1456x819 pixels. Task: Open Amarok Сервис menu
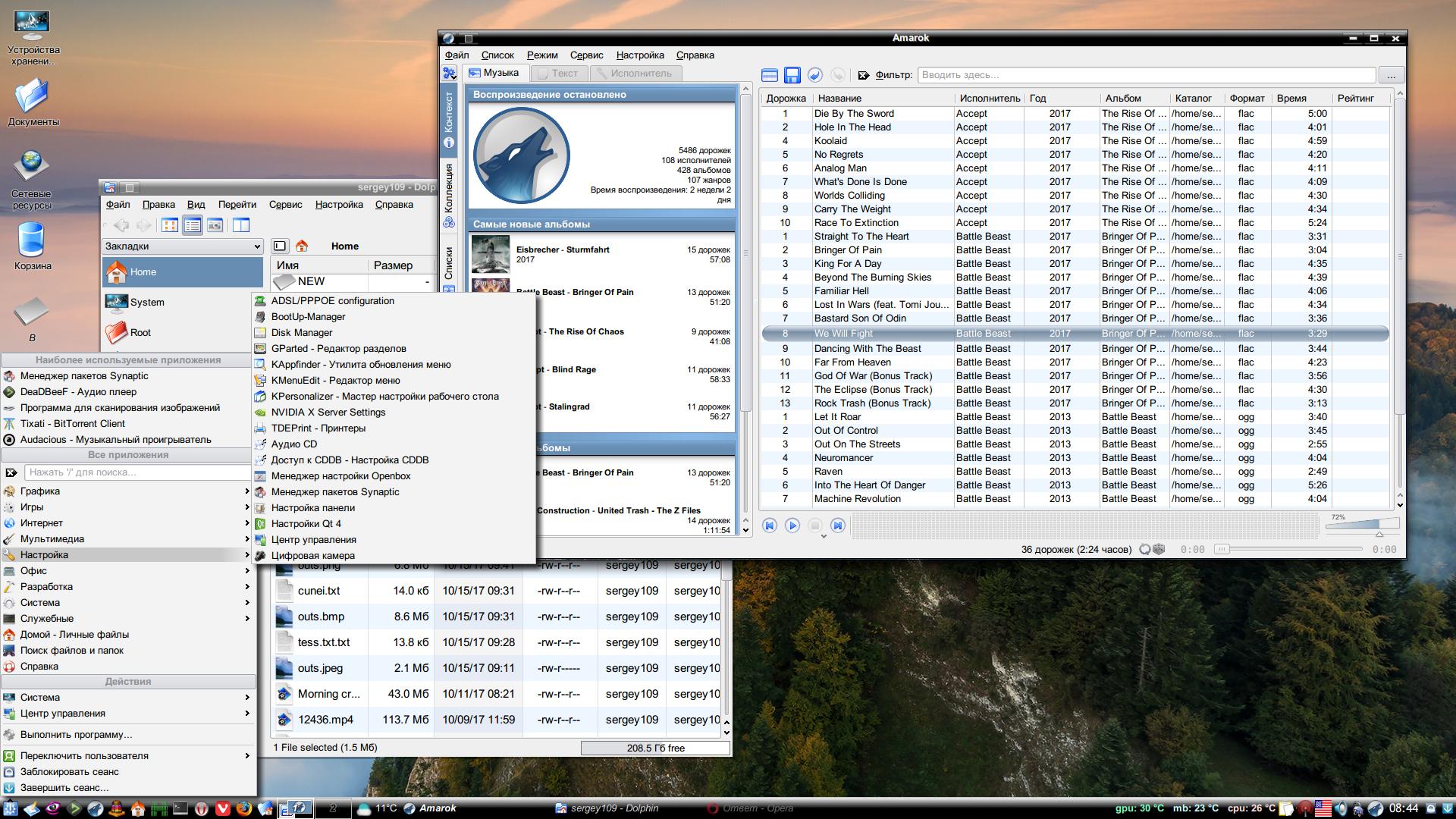[x=586, y=55]
